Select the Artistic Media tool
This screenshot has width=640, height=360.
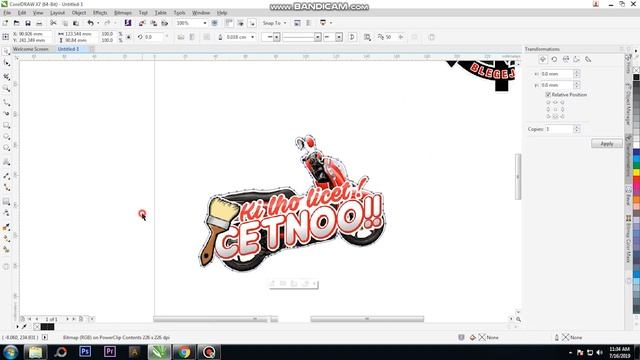point(6,113)
